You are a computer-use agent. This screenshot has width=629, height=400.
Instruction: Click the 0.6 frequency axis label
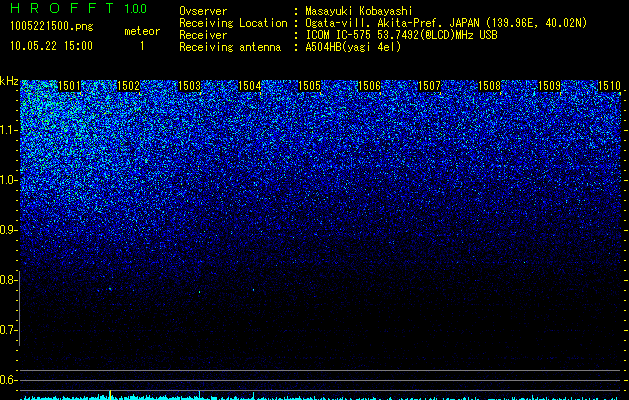pyautogui.click(x=8, y=380)
